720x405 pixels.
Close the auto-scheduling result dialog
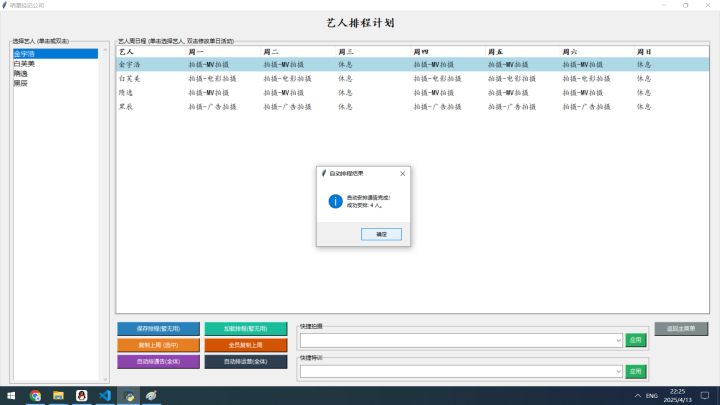402,174
